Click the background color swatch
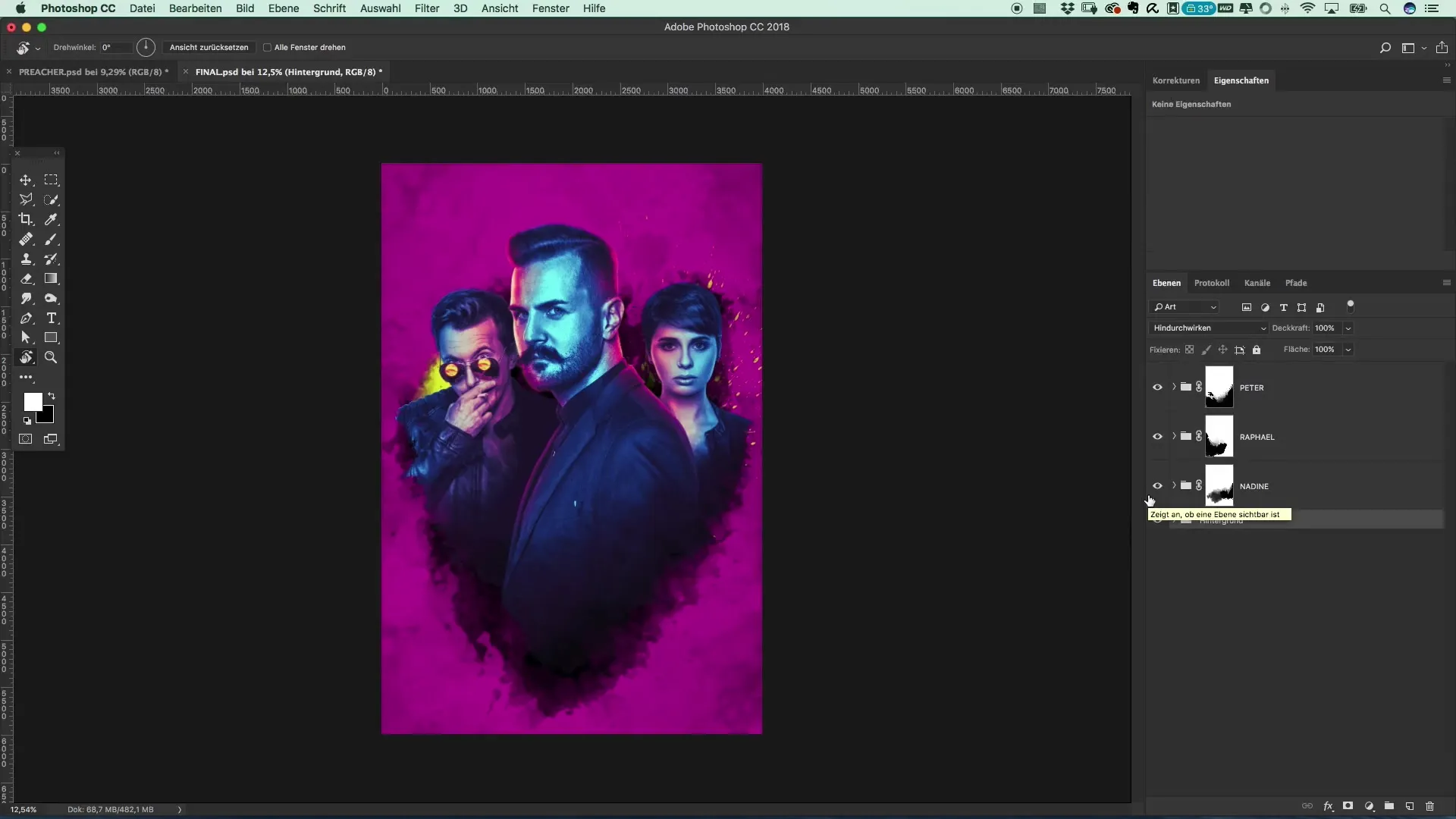 pos(48,416)
